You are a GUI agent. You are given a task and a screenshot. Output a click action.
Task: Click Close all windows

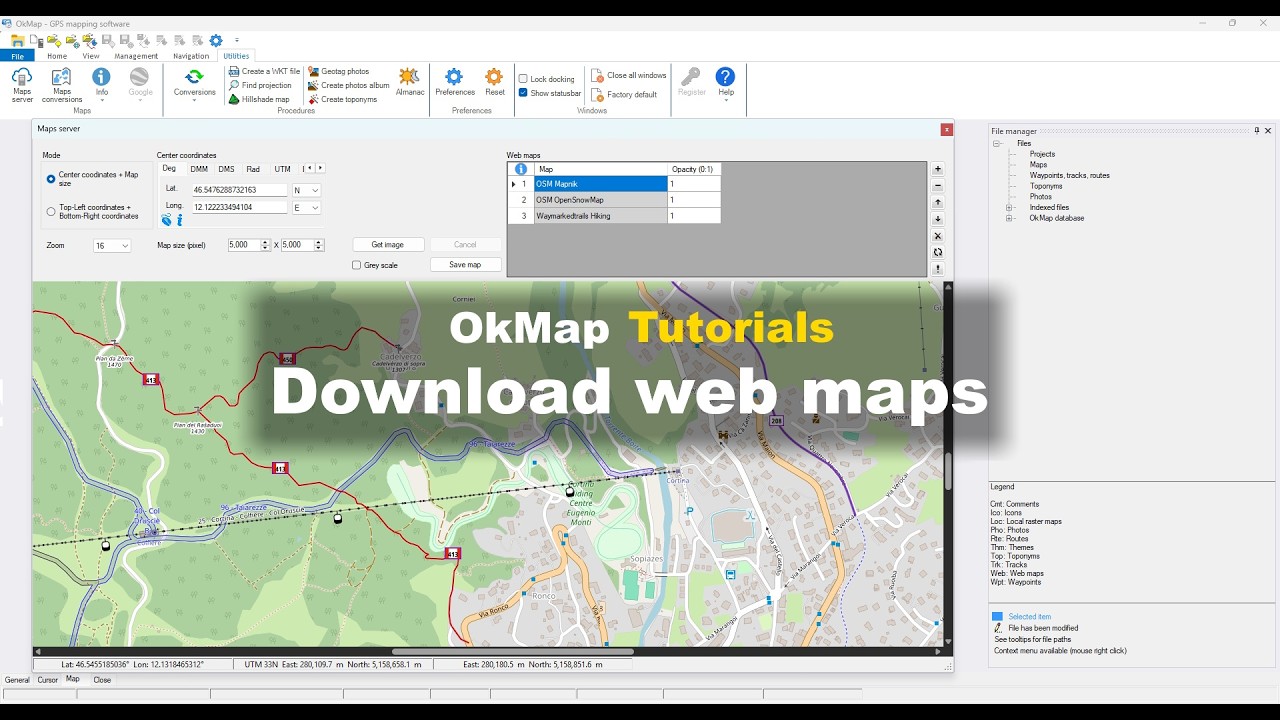(629, 76)
